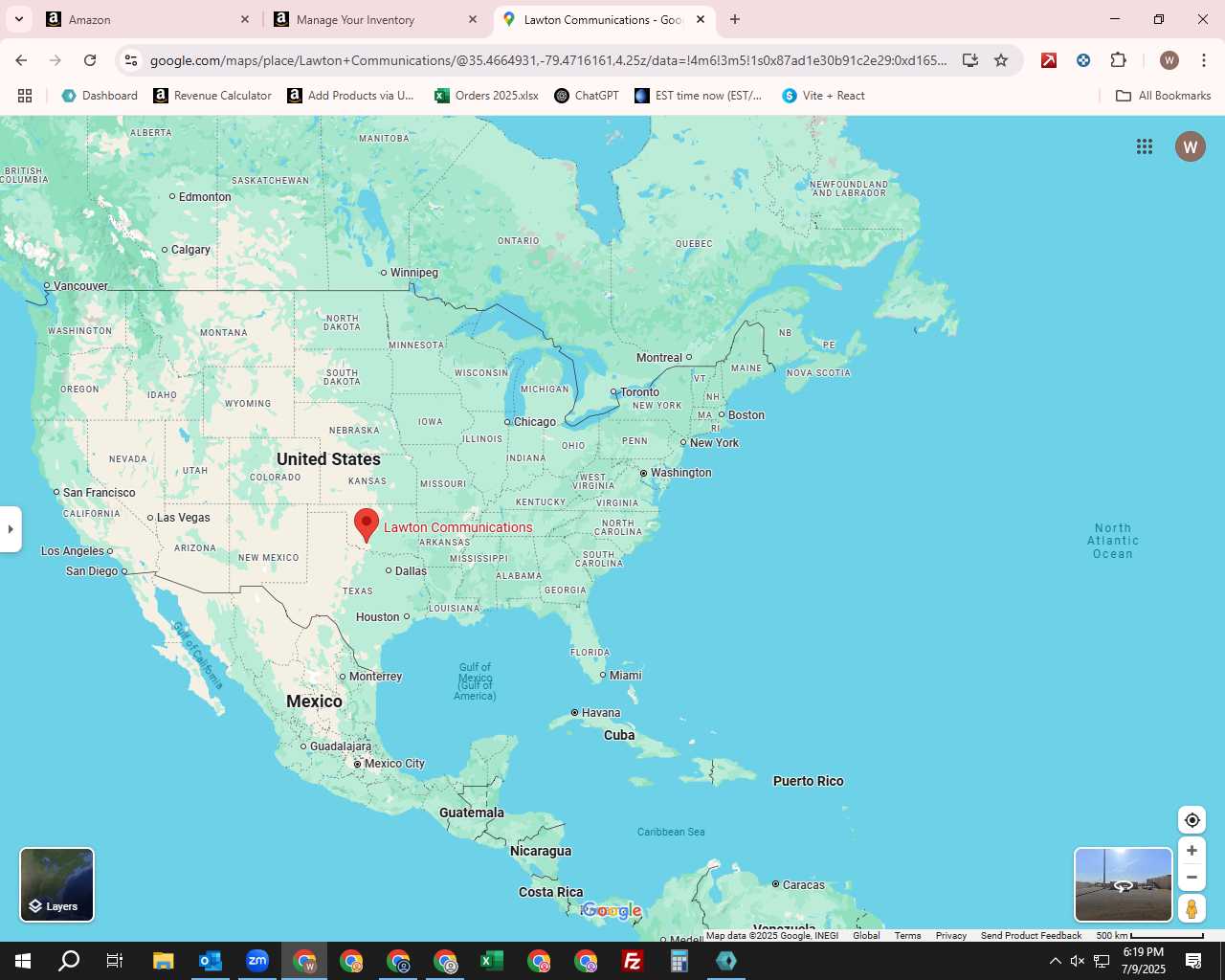Show your location with the target icon
Screen dimensions: 1225x980
pos(1192,820)
